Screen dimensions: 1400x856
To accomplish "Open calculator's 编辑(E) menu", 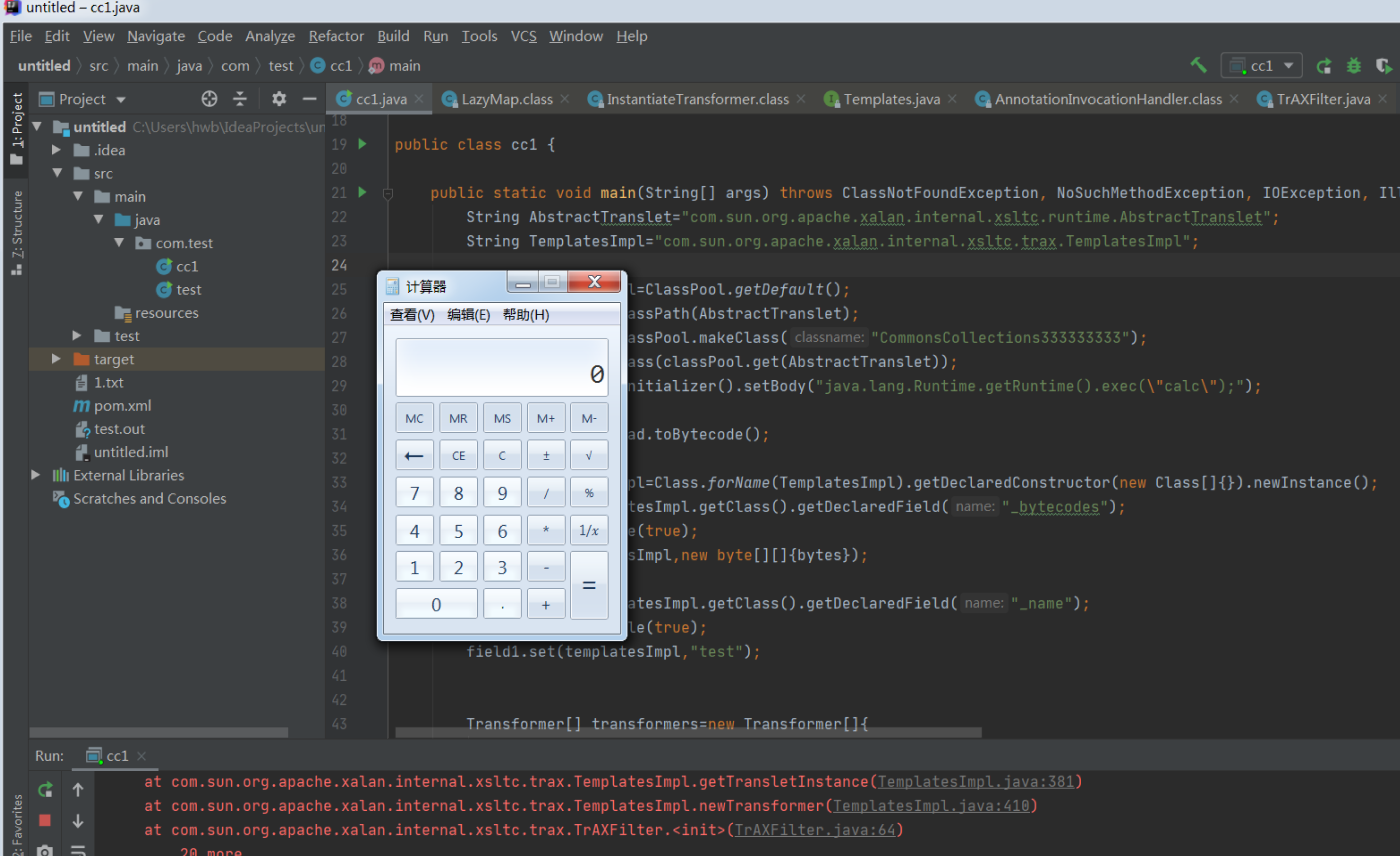I will click(469, 314).
